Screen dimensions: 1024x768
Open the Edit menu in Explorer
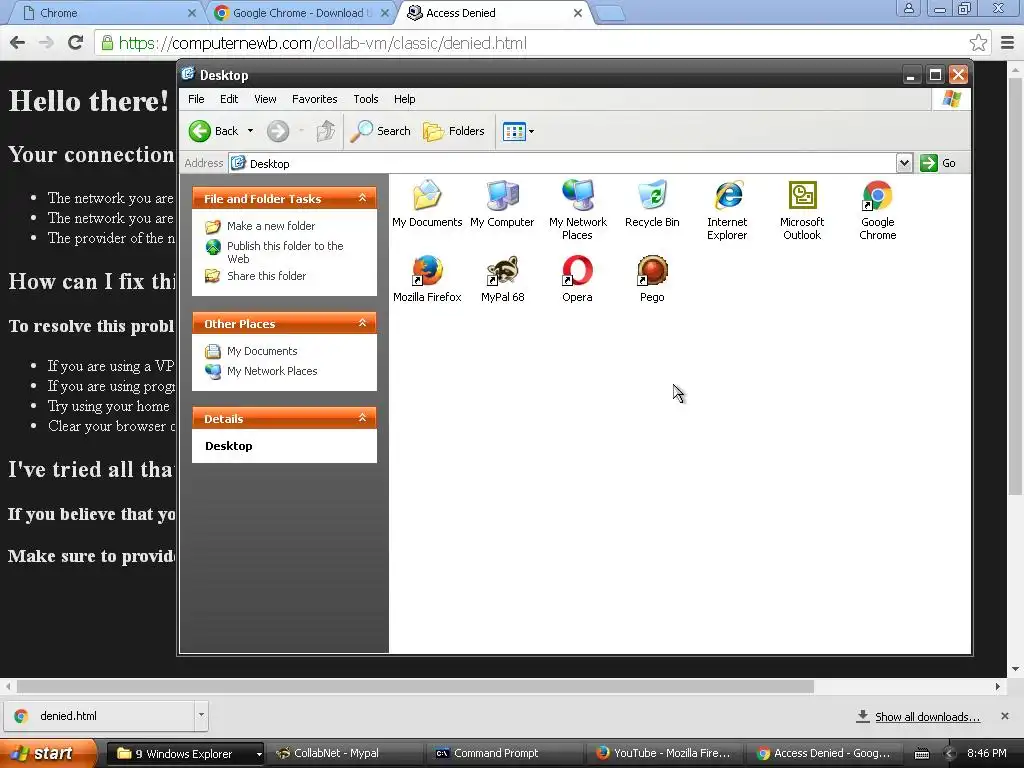tap(229, 99)
